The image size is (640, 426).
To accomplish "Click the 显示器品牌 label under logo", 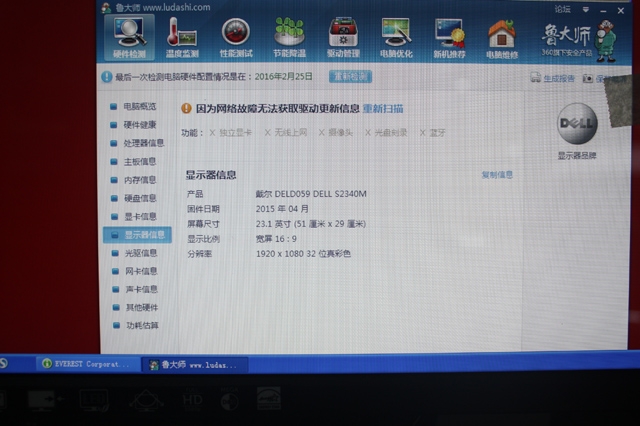I will 577,155.
